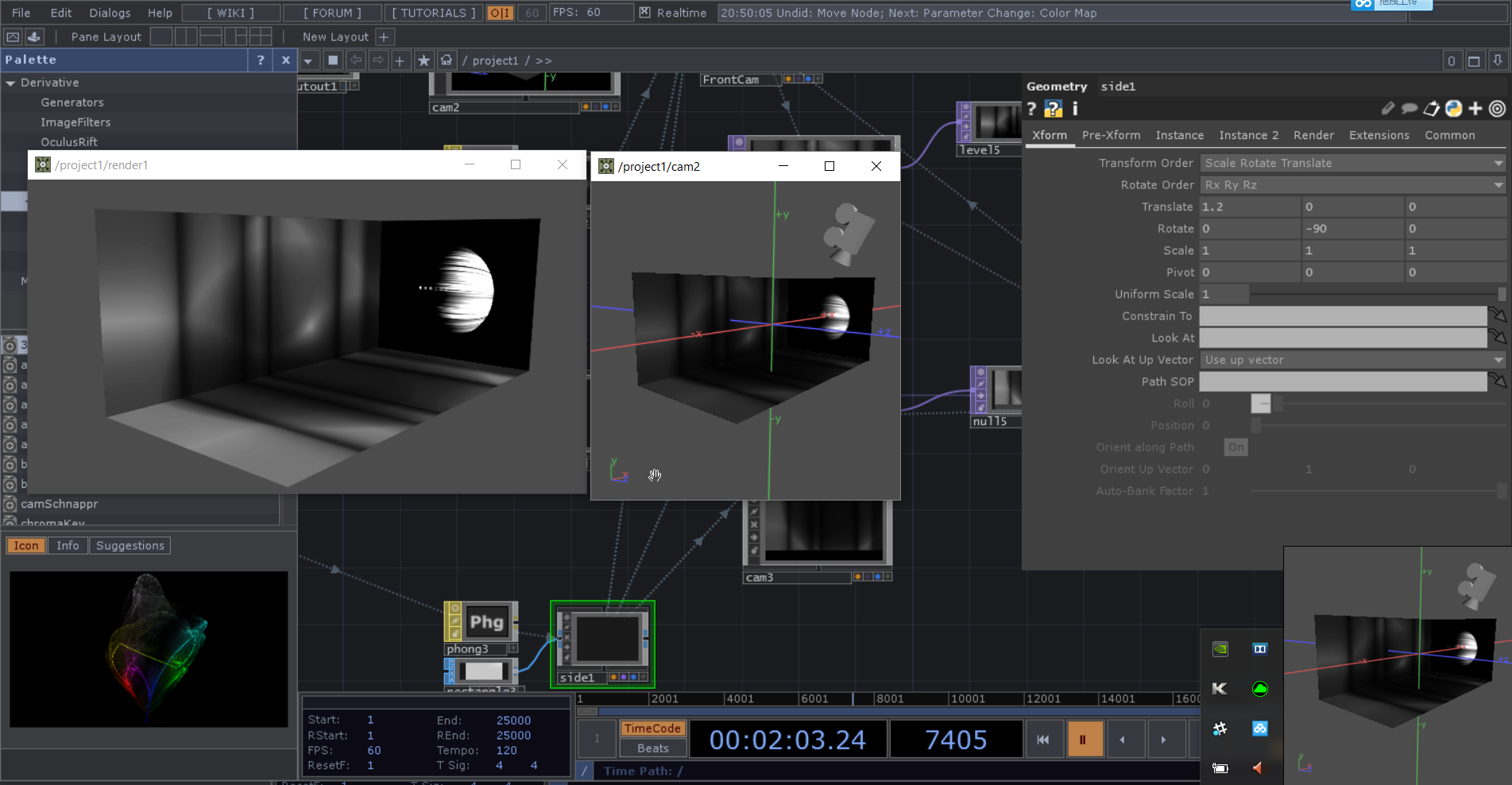Switch to the Instance 2 tab
The image size is (1512, 785).
tap(1249, 135)
